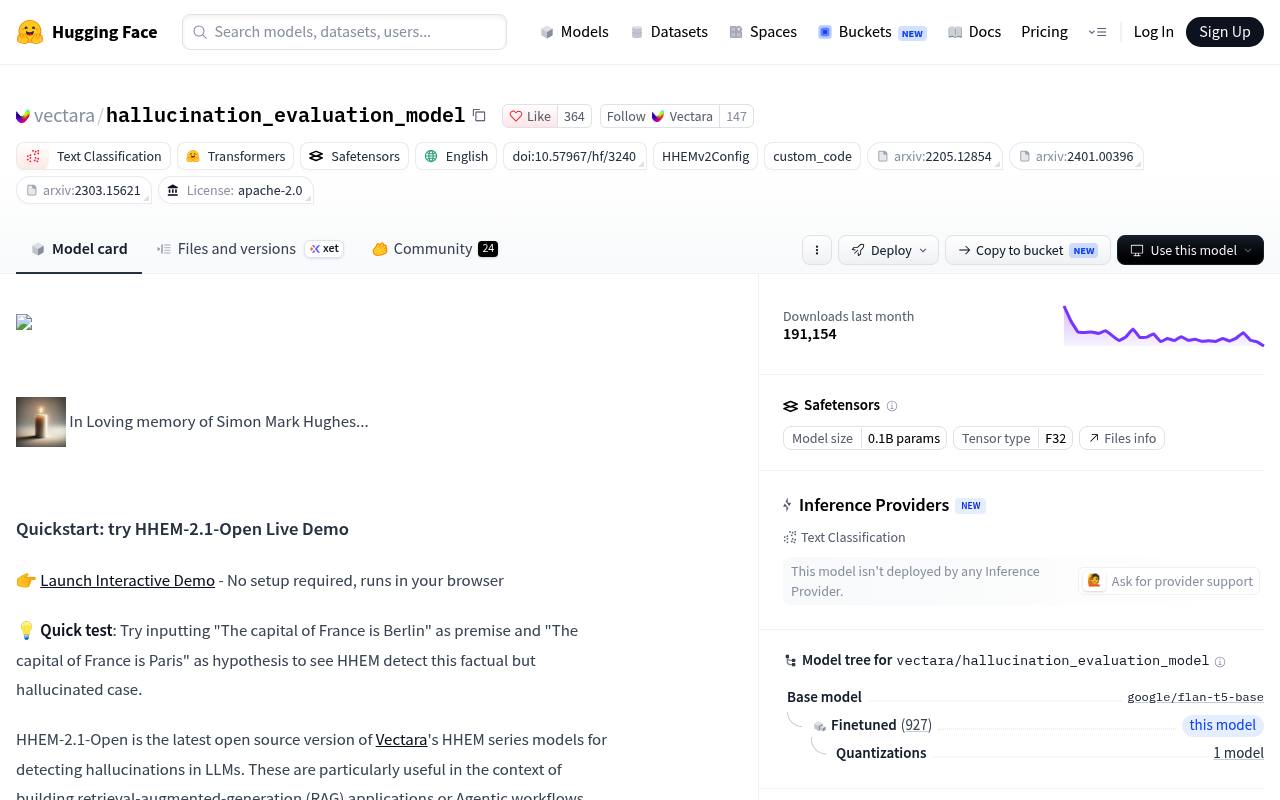Ask for provider support

coord(1169,581)
